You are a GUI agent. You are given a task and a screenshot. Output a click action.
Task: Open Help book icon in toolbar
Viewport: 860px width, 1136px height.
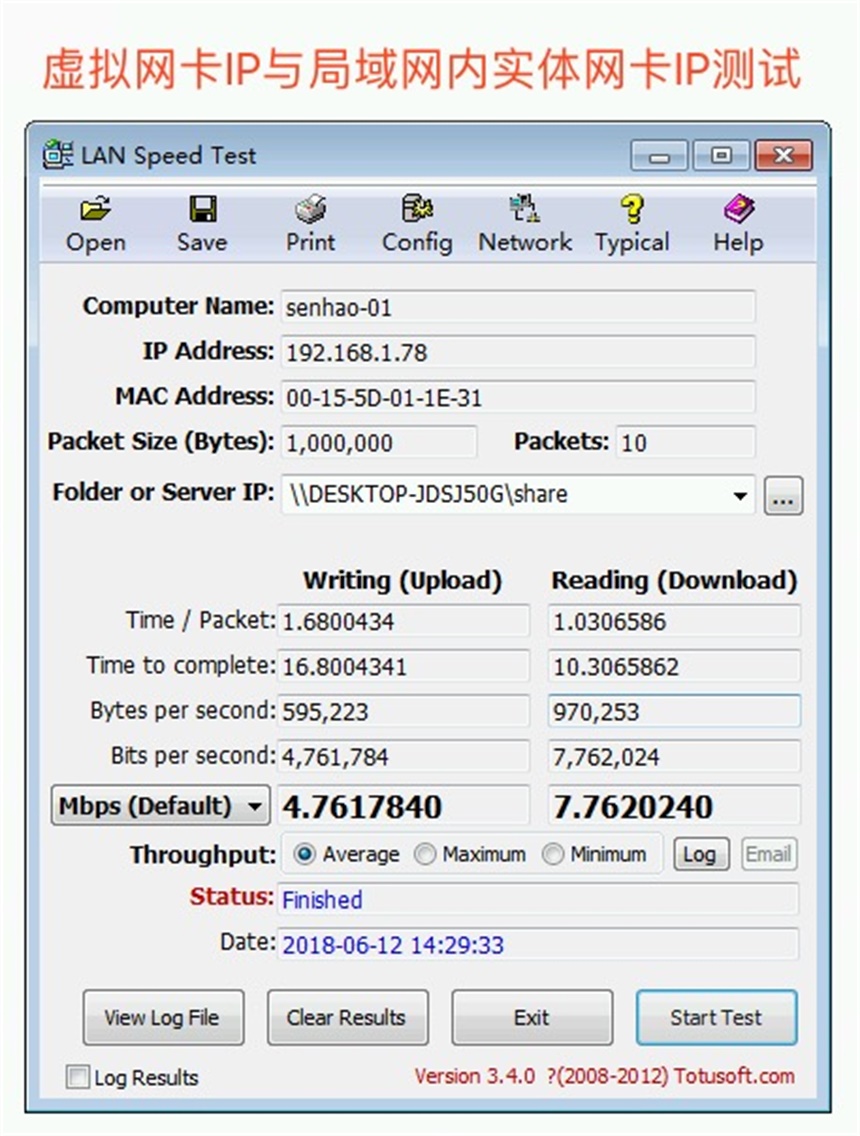coord(738,211)
